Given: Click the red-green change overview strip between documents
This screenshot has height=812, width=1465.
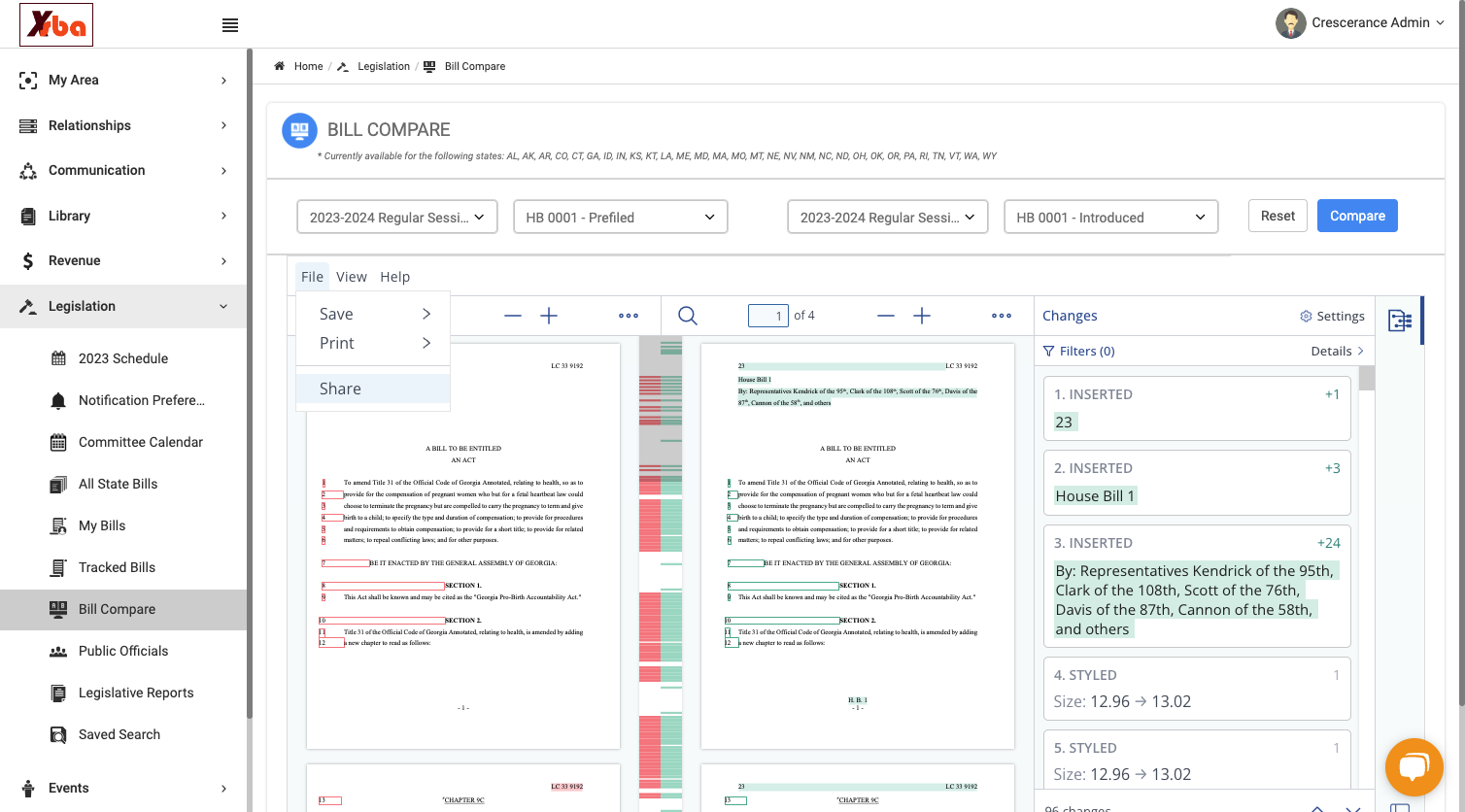Looking at the screenshot, I should 661,573.
